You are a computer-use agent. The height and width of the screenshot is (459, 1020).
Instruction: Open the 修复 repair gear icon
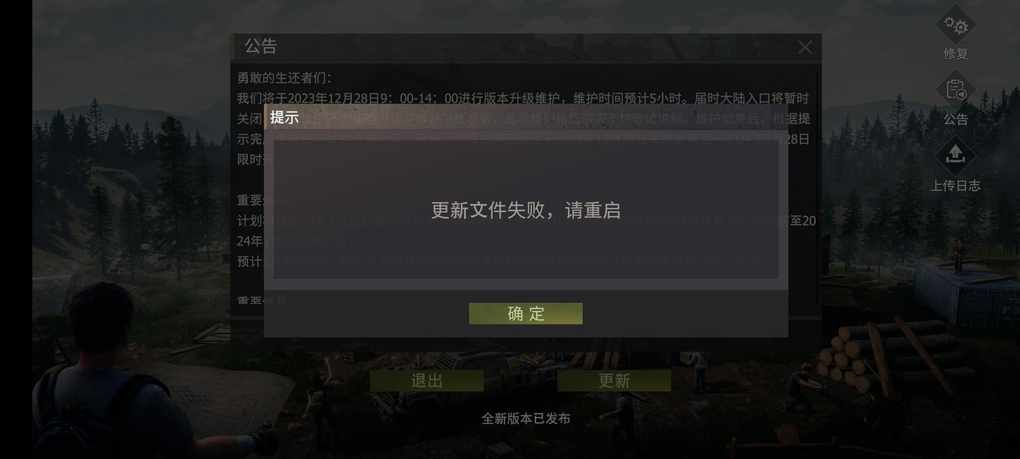[x=956, y=26]
